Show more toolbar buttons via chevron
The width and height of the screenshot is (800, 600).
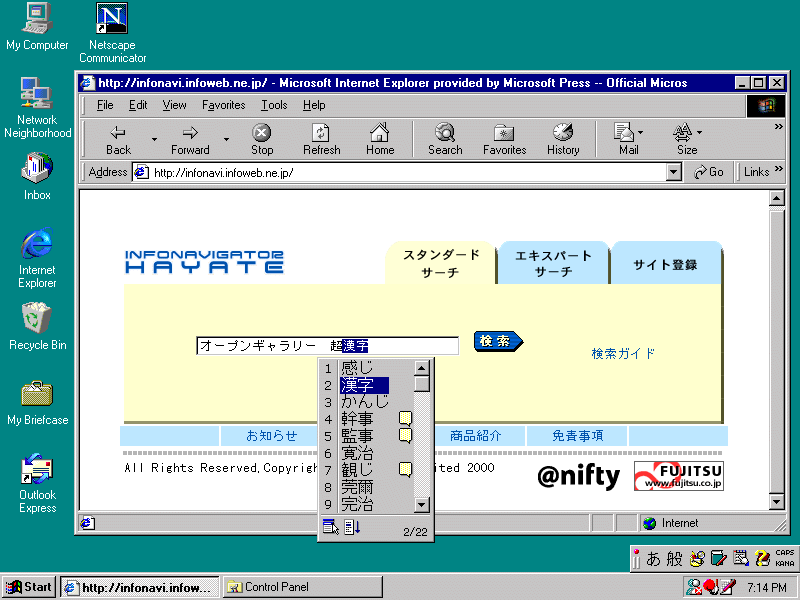click(779, 127)
